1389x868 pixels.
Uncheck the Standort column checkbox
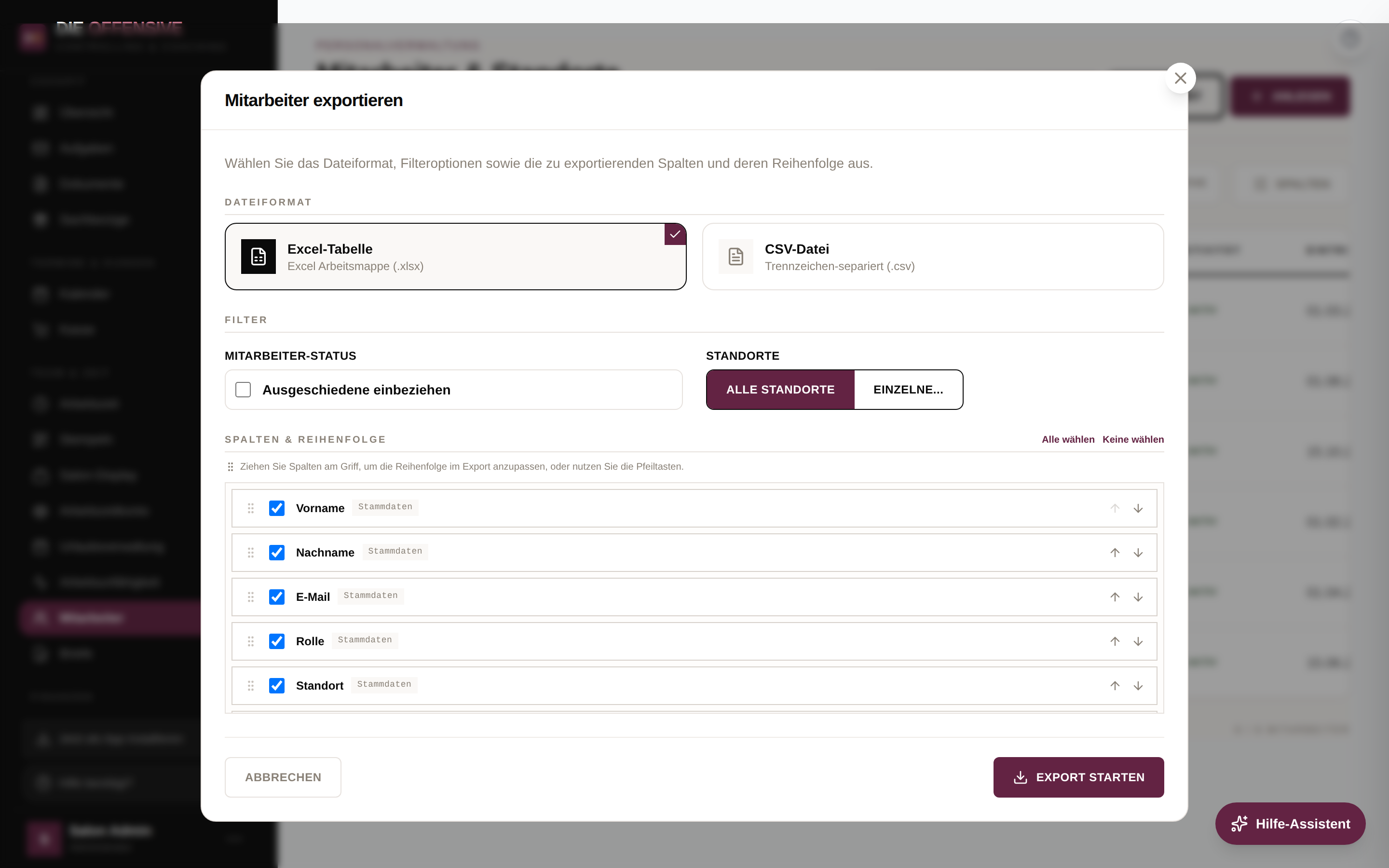[x=277, y=685]
